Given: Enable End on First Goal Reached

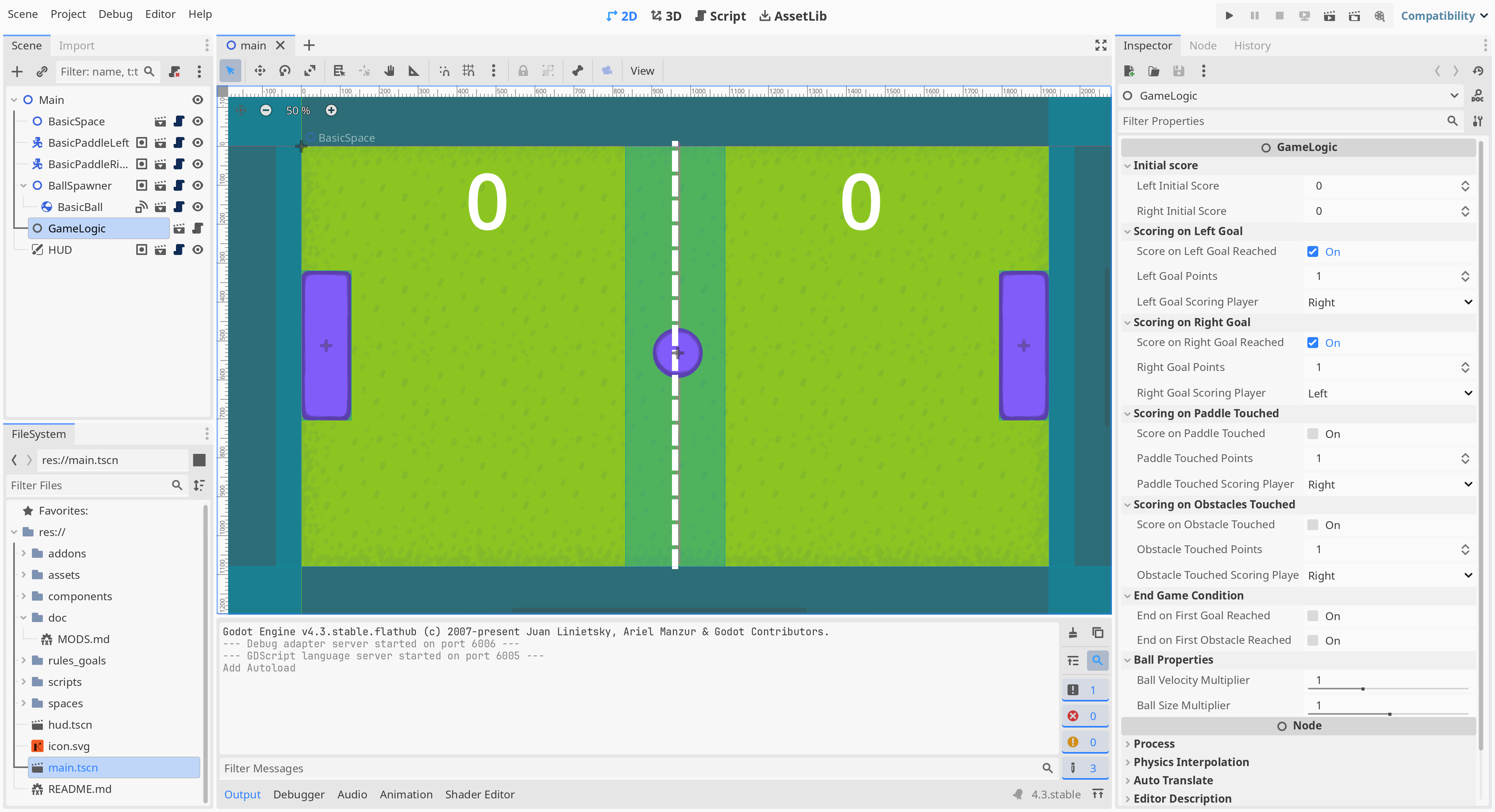Looking at the screenshot, I should point(1312,617).
